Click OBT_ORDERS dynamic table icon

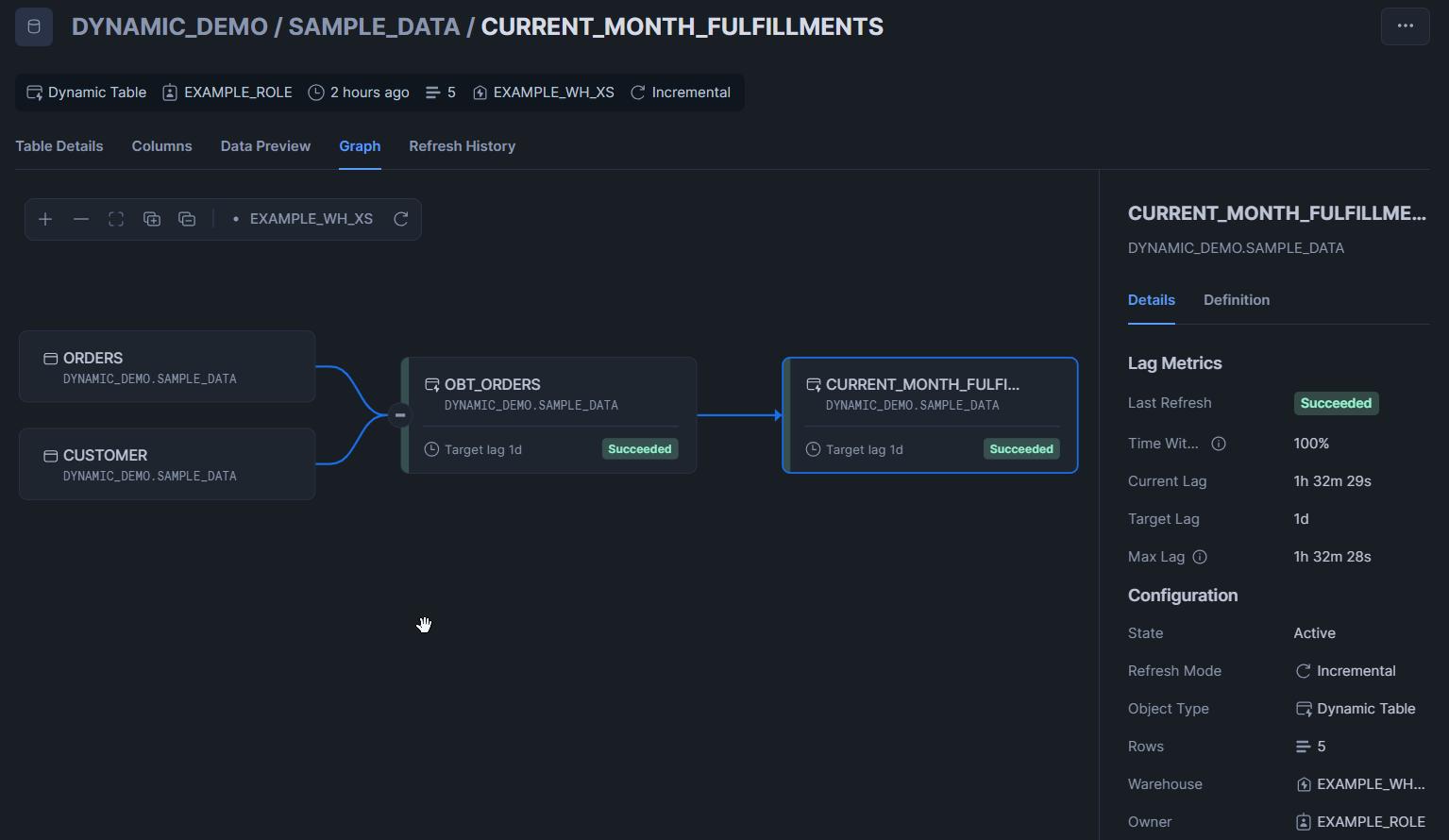point(432,385)
